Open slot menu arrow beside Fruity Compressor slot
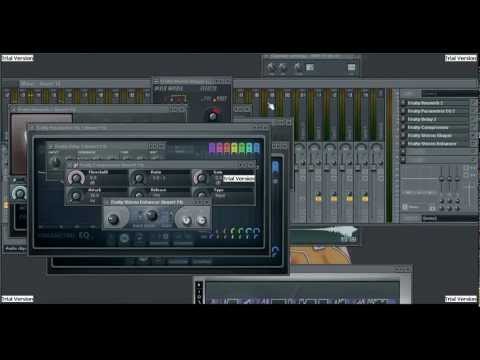The image size is (480, 360). coord(403,127)
